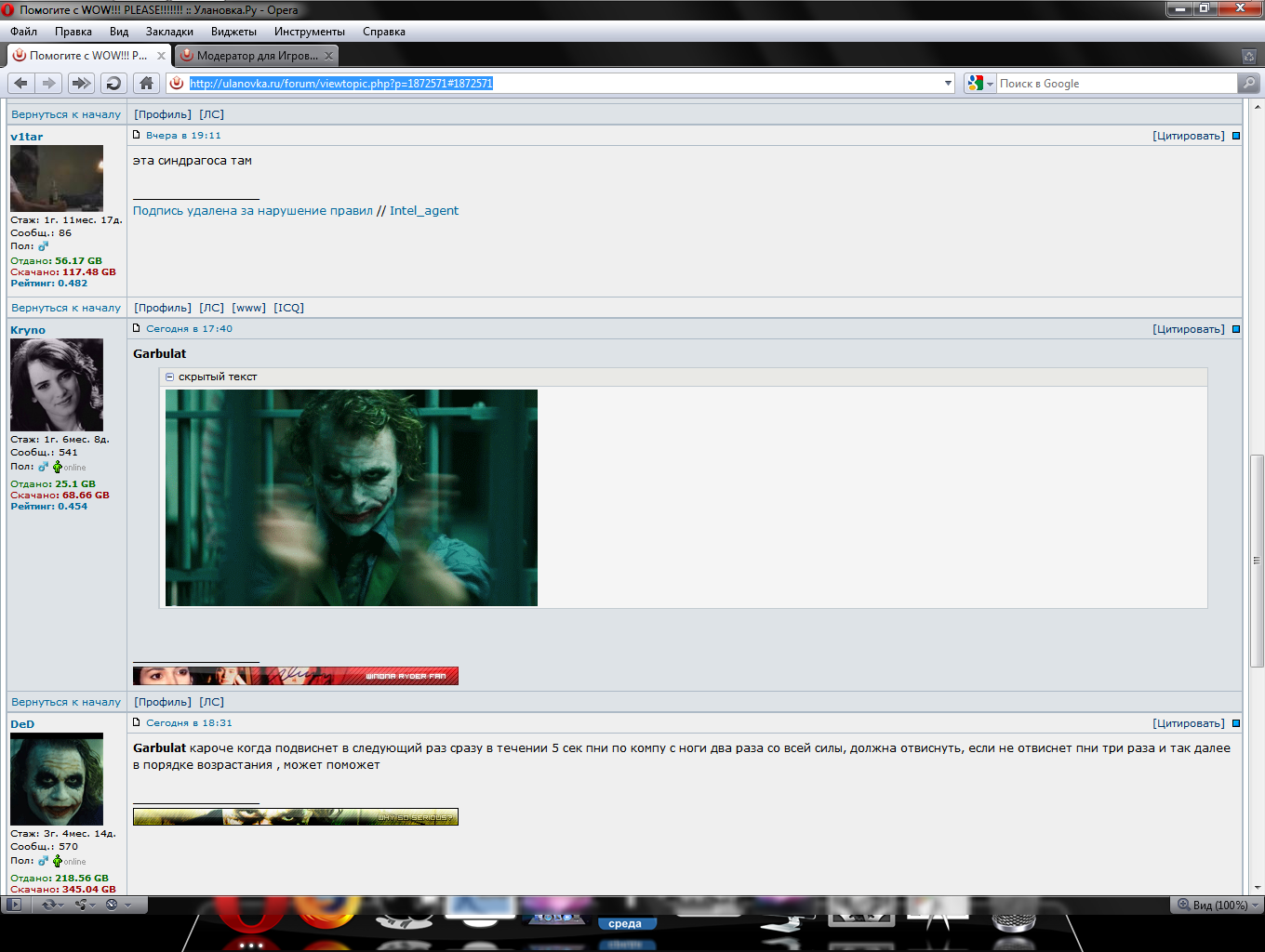The width and height of the screenshot is (1265, 952).
Task: Click the post icon beside "Вчера в 19:11"
Action: 137,136
